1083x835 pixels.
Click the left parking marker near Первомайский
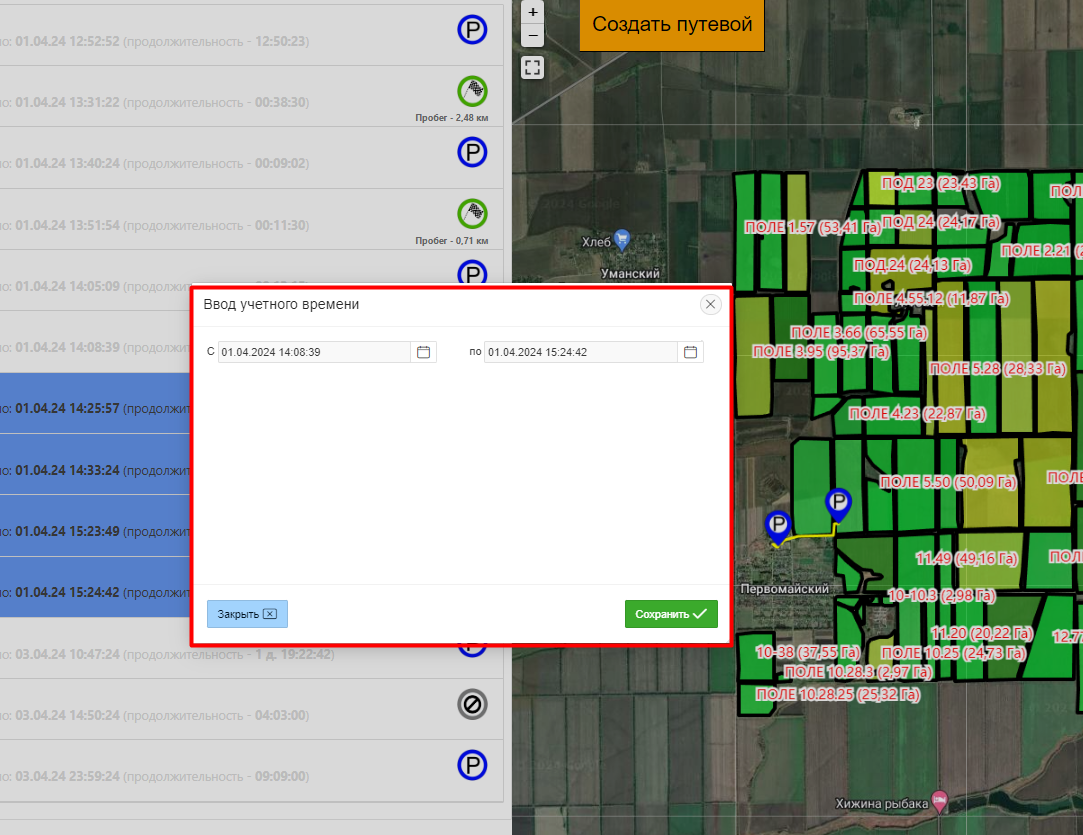(x=777, y=526)
